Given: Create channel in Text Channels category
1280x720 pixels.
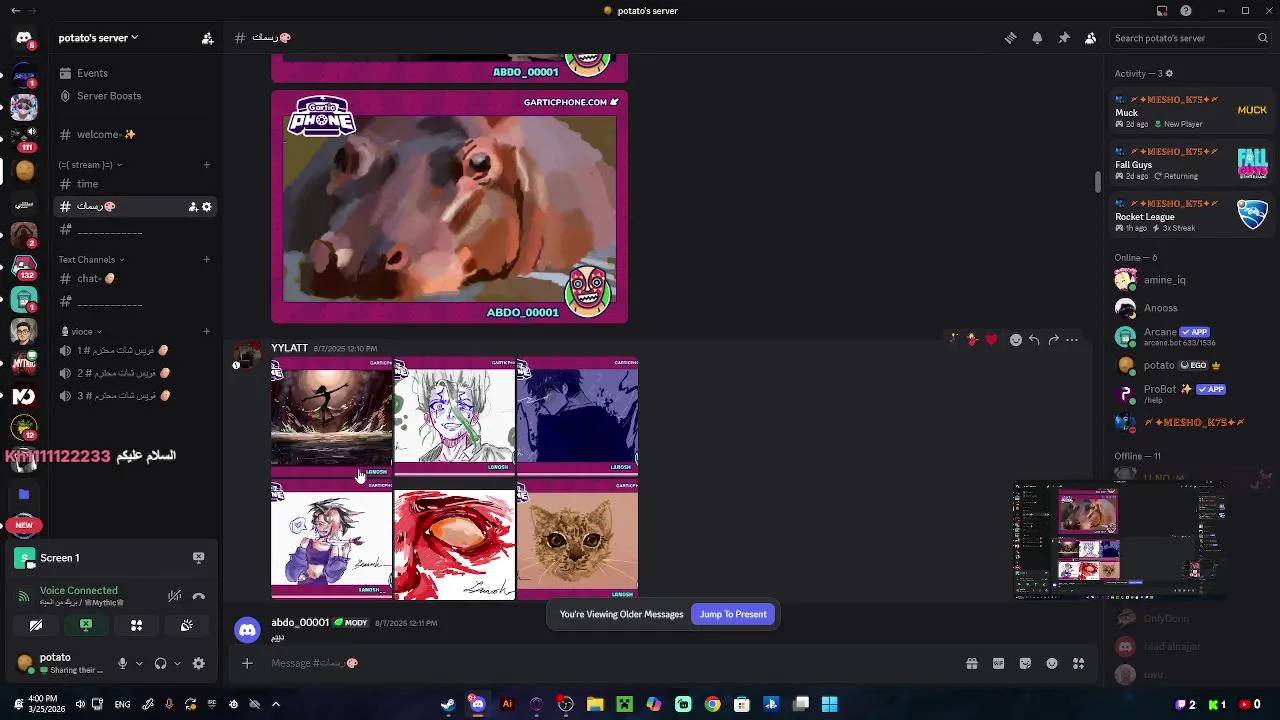Looking at the screenshot, I should [x=207, y=260].
